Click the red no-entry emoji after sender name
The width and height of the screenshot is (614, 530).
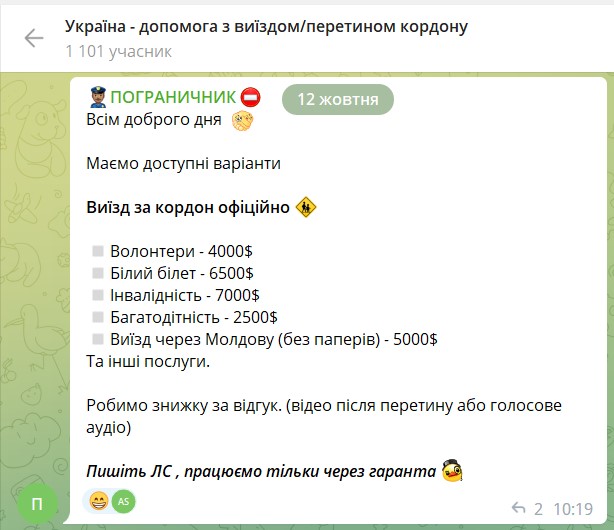pyautogui.click(x=251, y=97)
